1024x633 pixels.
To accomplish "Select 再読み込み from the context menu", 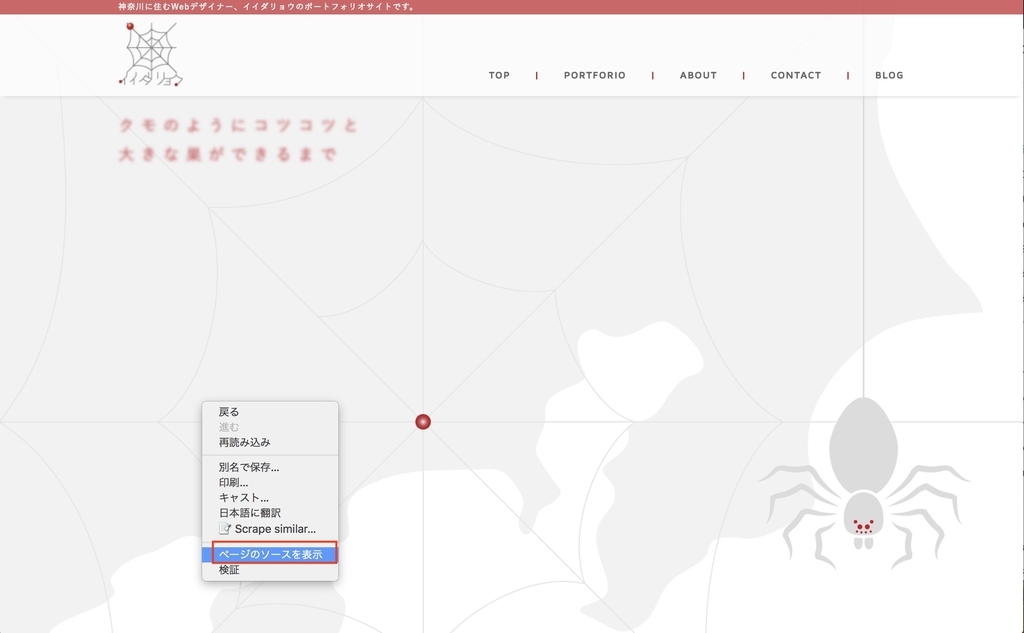I will click(x=270, y=442).
